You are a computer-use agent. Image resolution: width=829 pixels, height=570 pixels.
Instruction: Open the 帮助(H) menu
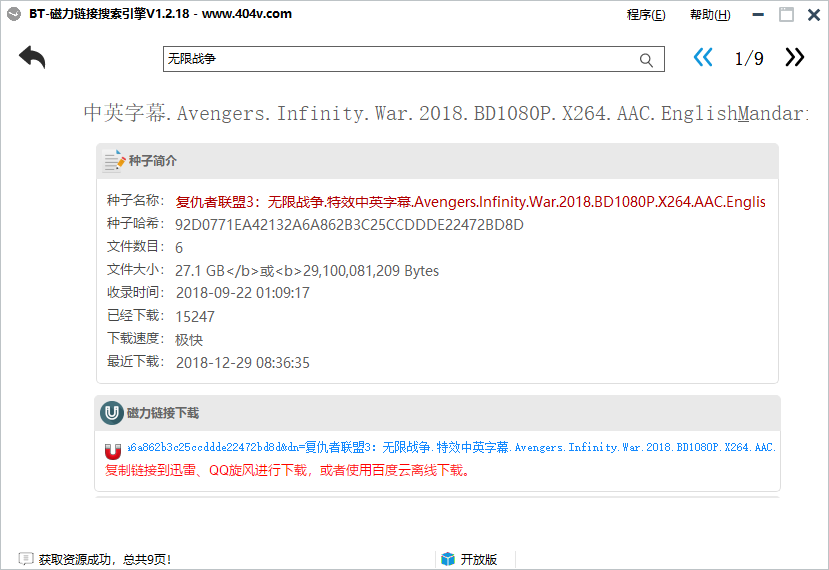[x=709, y=15]
